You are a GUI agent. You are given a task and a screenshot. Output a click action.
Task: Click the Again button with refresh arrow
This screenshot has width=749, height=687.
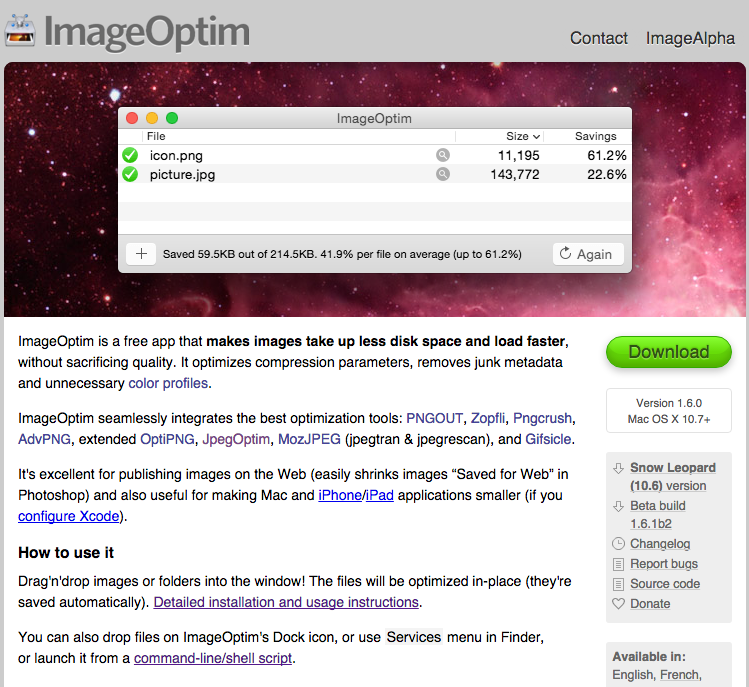pyautogui.click(x=588, y=254)
